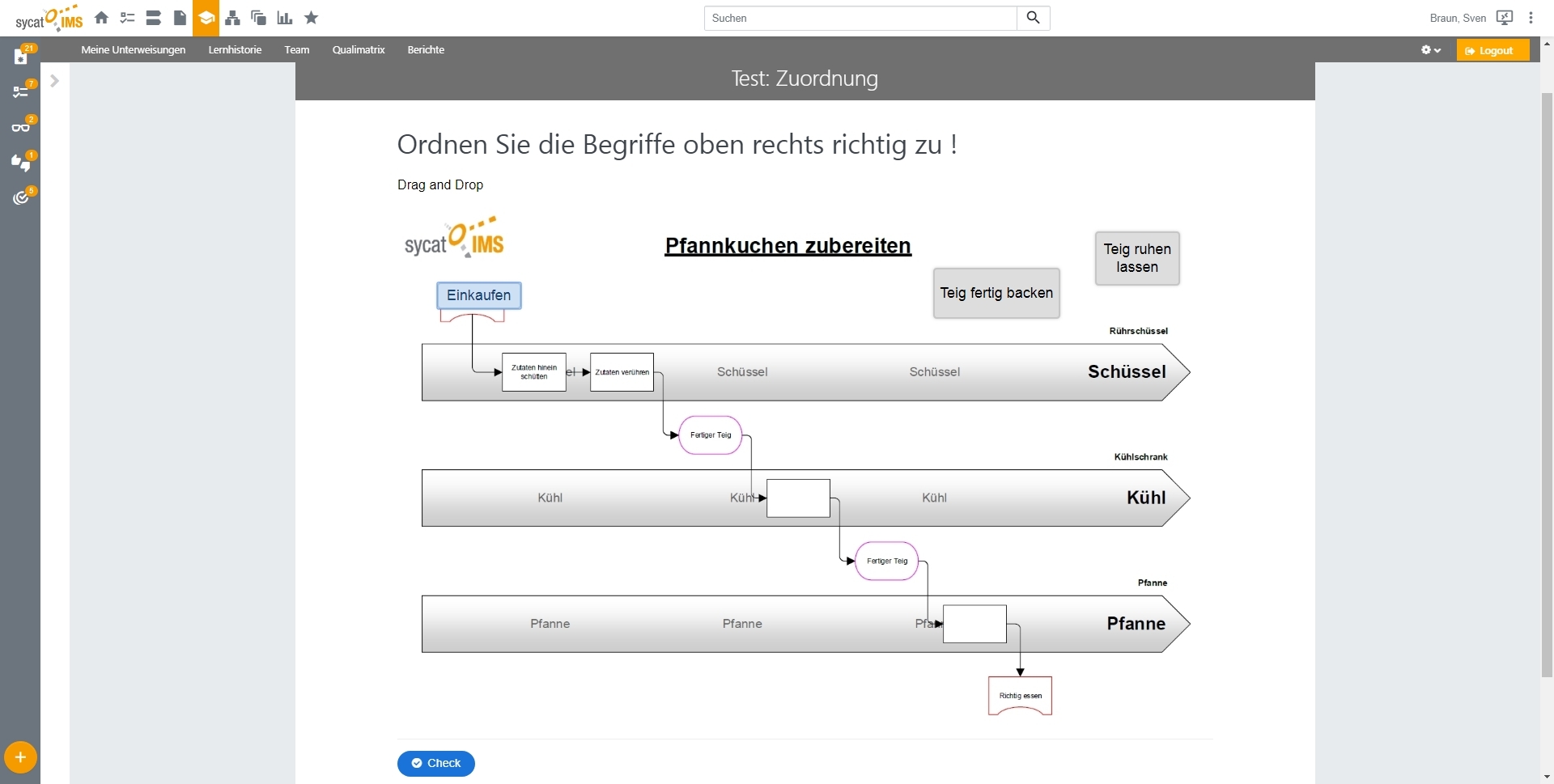Click the Logout button
The height and width of the screenshot is (784, 1554).
pyautogui.click(x=1492, y=50)
